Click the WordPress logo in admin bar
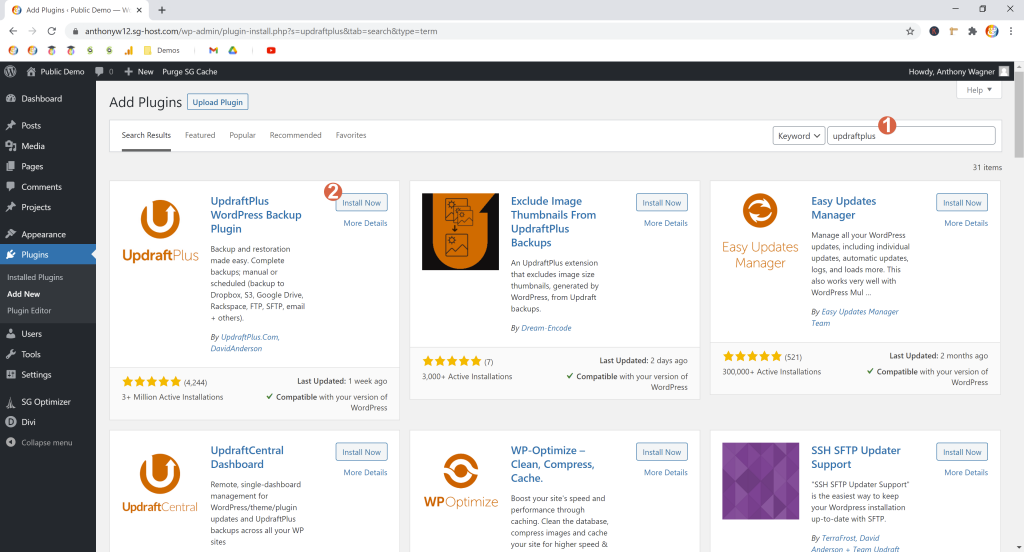Image resolution: width=1024 pixels, height=552 pixels. tap(10, 71)
